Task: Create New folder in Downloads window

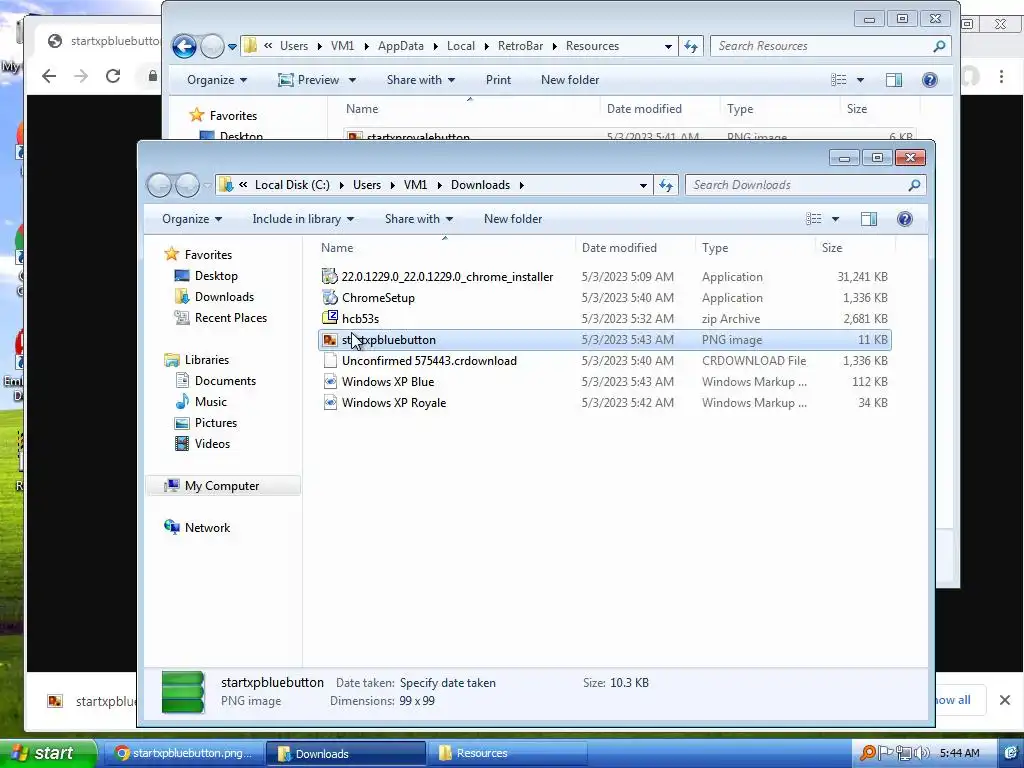Action: (x=513, y=219)
